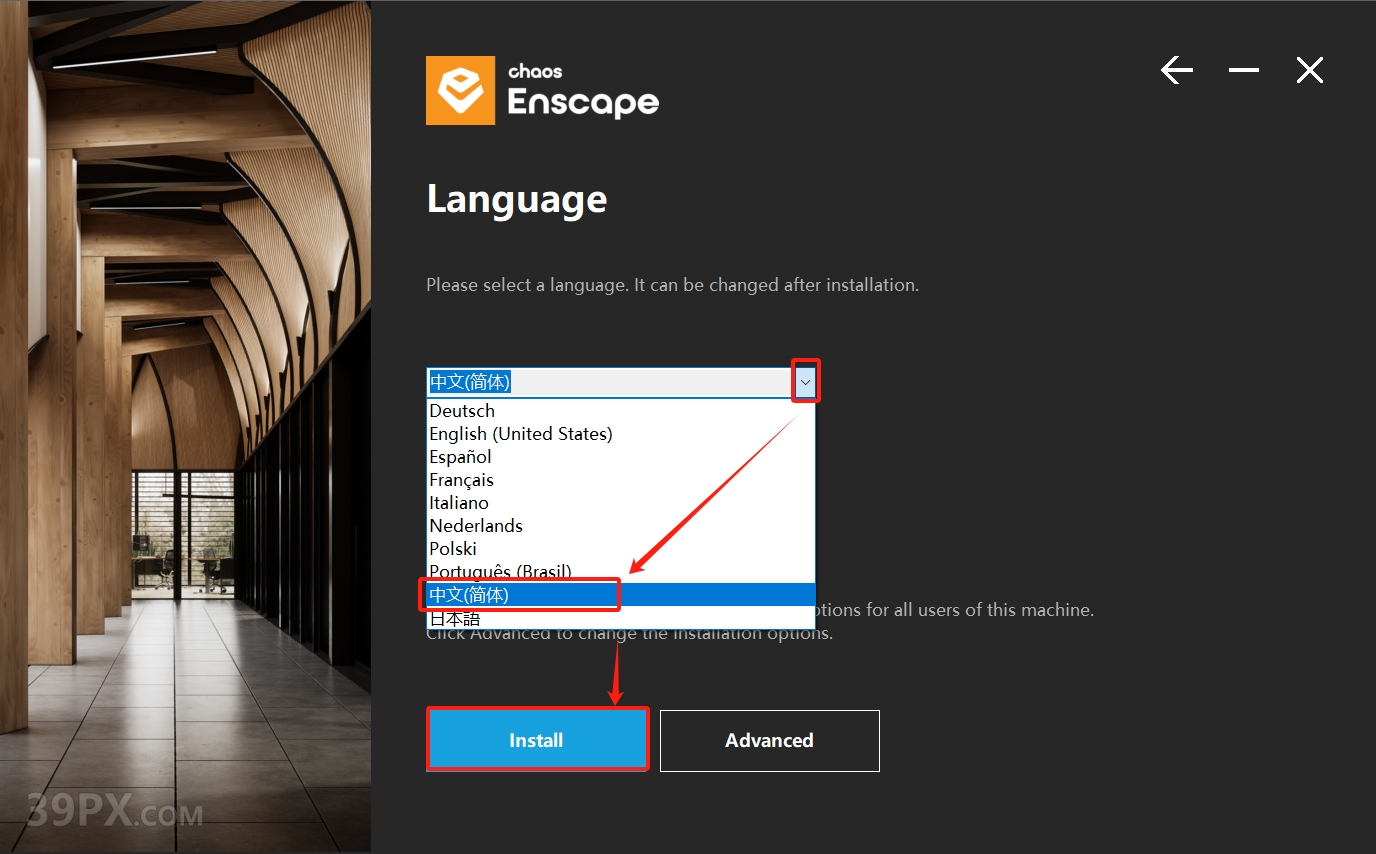Choose Português (Brasil) from the list

coord(500,571)
